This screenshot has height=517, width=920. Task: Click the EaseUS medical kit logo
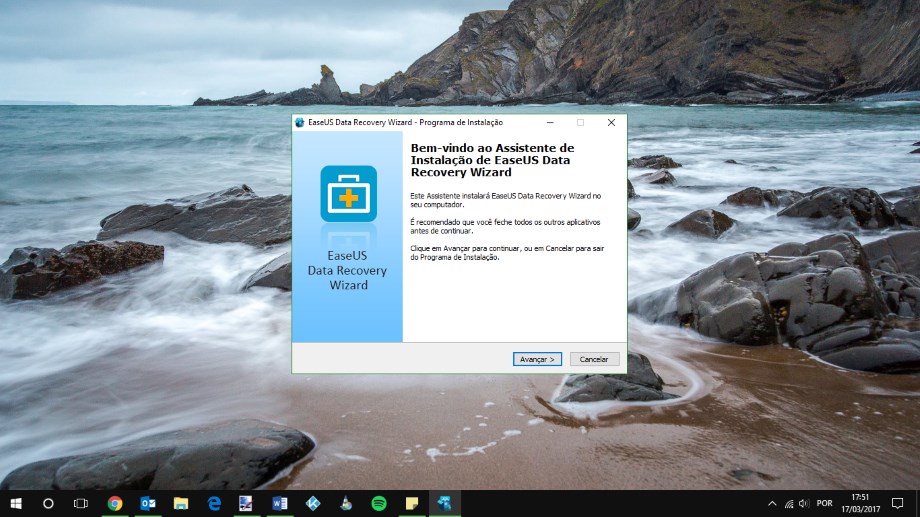tap(348, 194)
